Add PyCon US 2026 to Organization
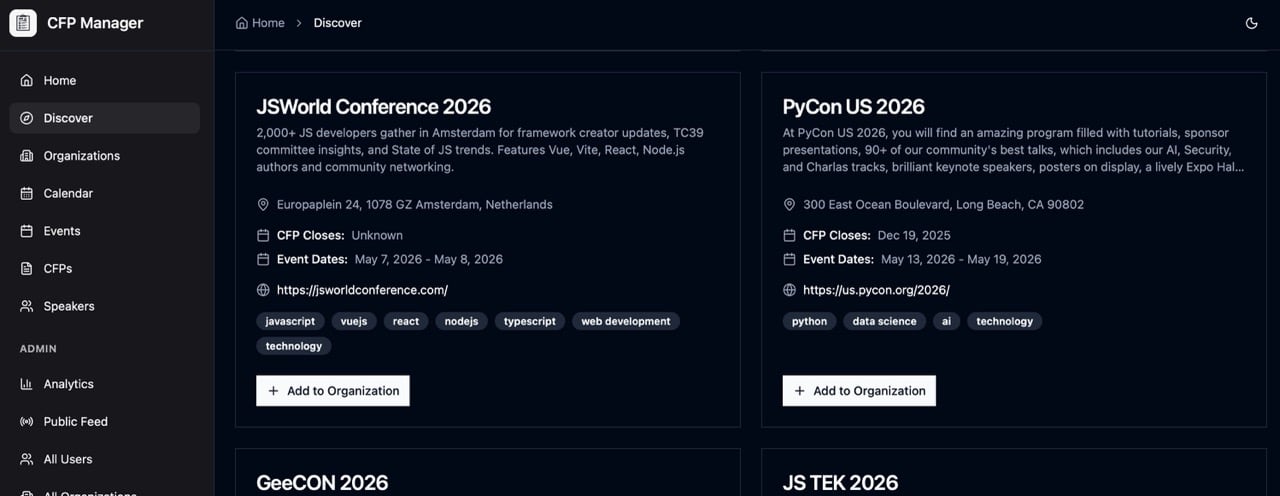The width and height of the screenshot is (1280, 496). click(x=859, y=391)
